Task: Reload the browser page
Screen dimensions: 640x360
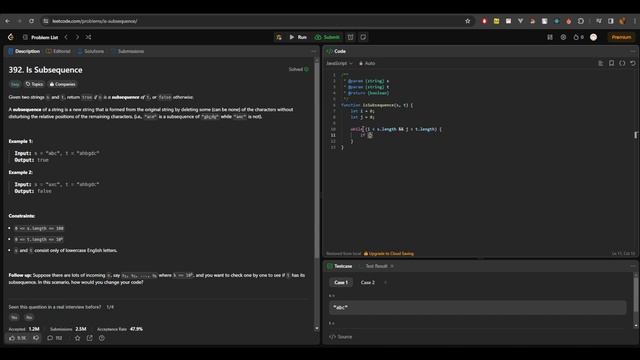Action: 31,21
